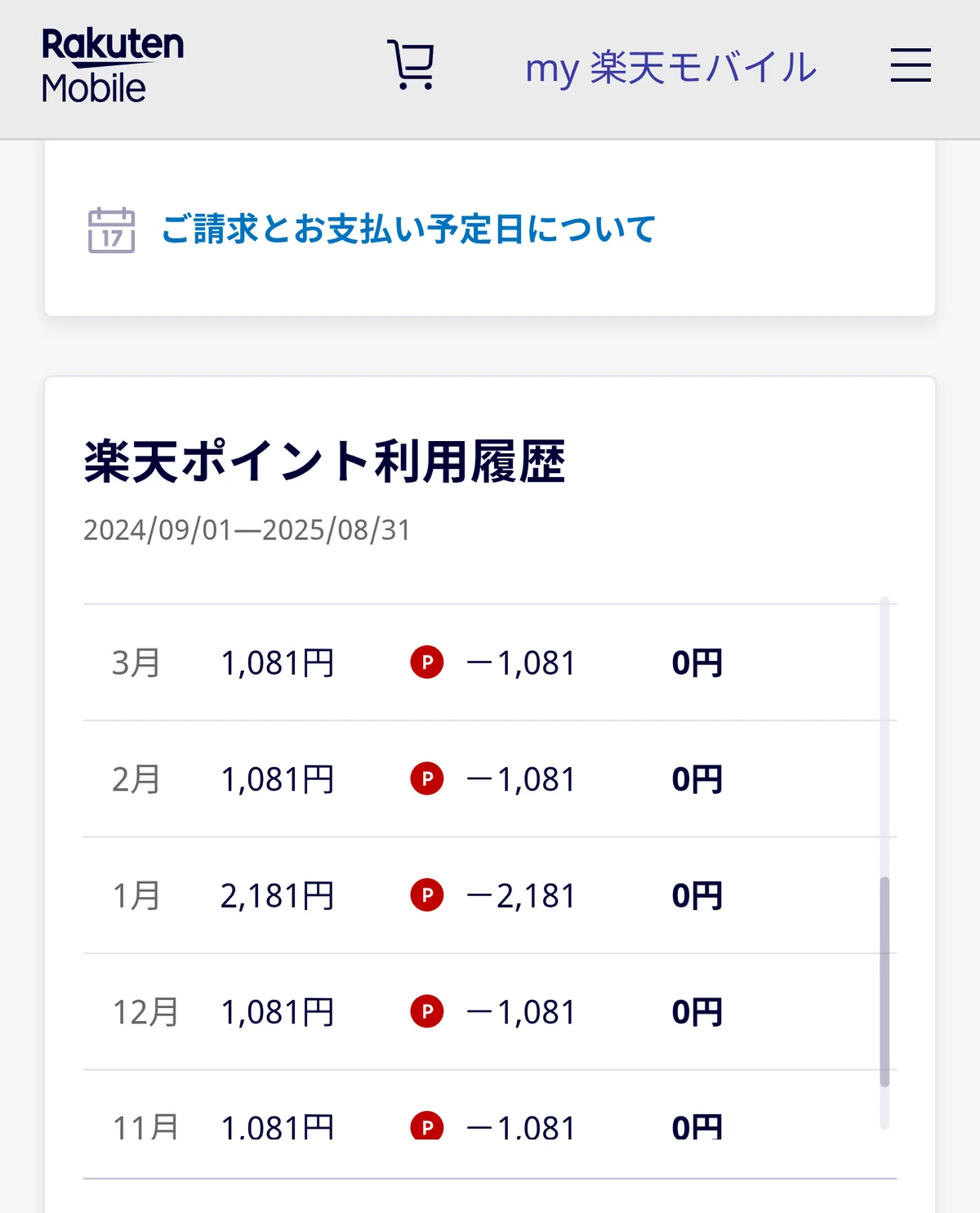
Task: Open the shopping cart icon
Action: pyautogui.click(x=411, y=65)
